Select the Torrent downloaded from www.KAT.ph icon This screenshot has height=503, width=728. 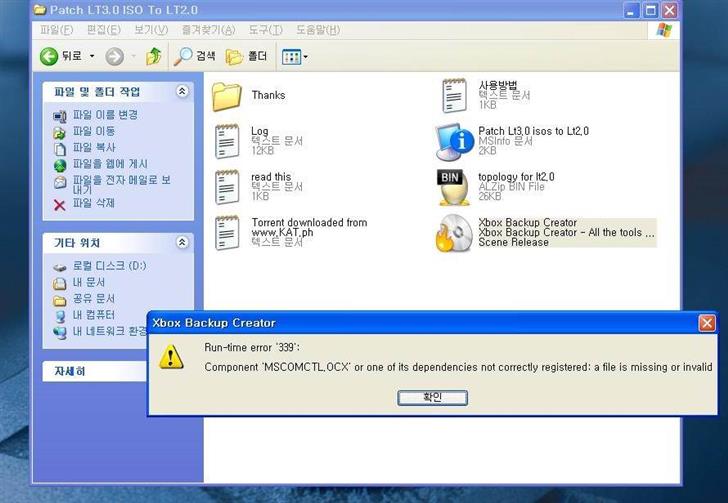227,232
